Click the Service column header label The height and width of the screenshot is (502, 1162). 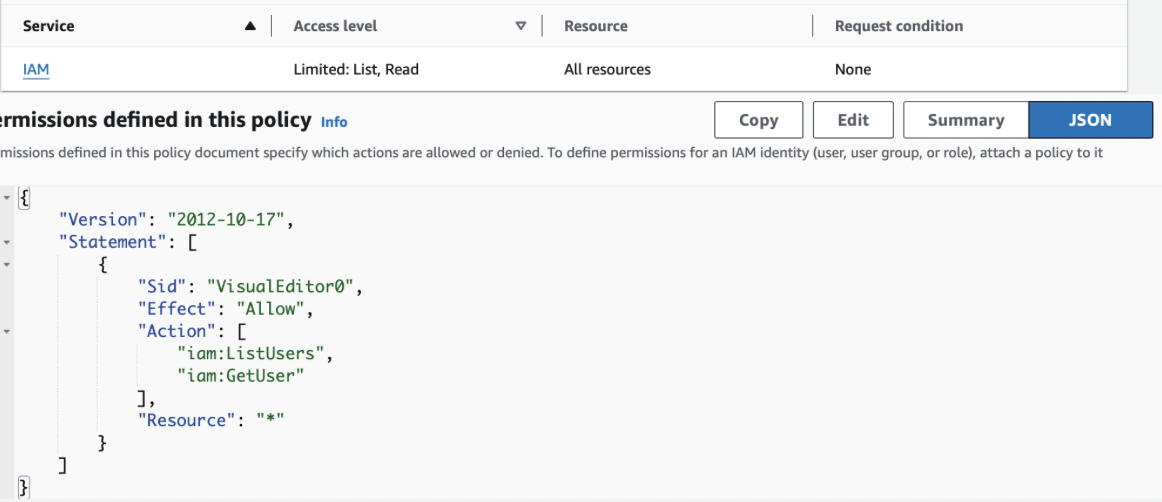(x=49, y=26)
